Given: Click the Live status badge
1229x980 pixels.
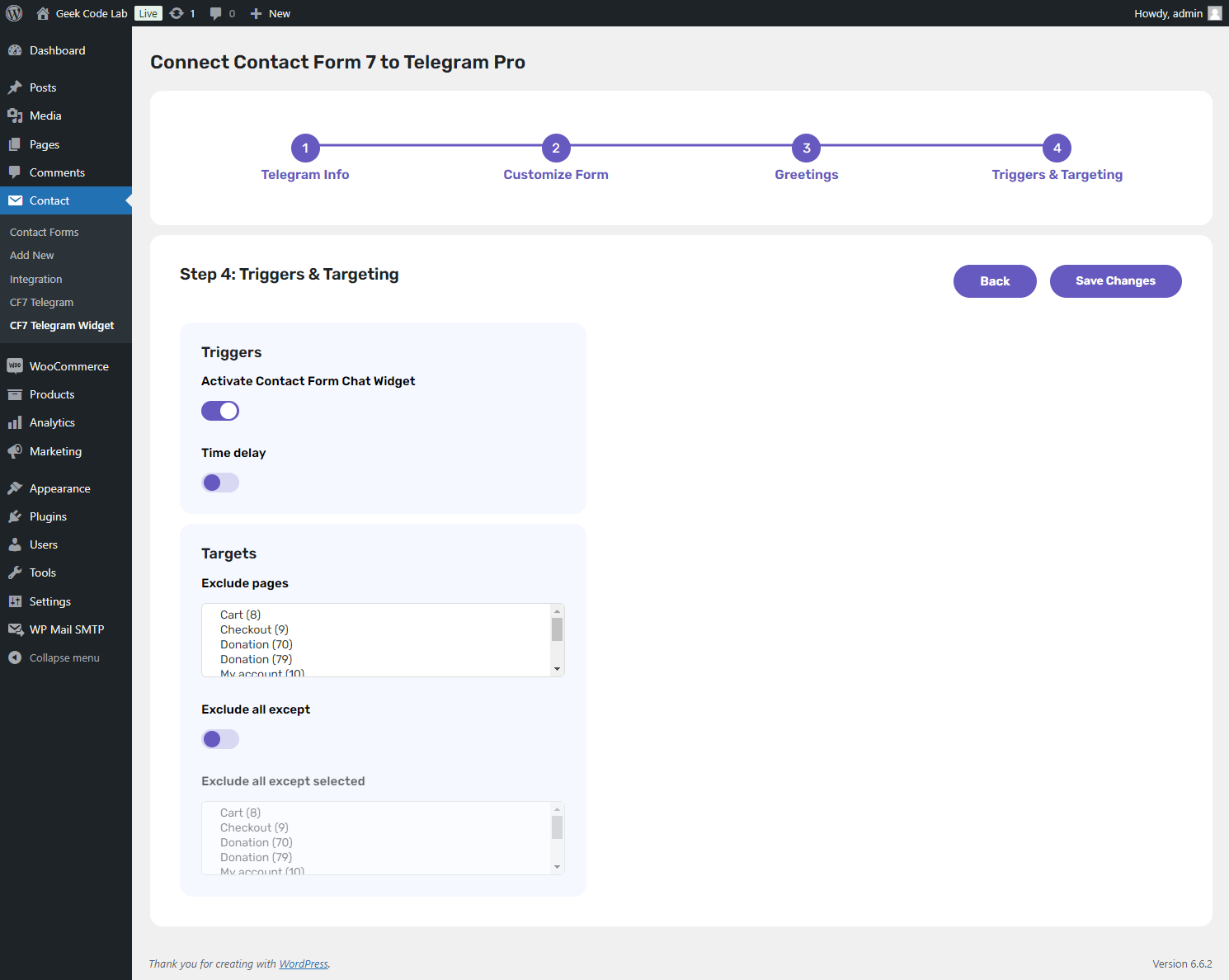Looking at the screenshot, I should coord(148,13).
